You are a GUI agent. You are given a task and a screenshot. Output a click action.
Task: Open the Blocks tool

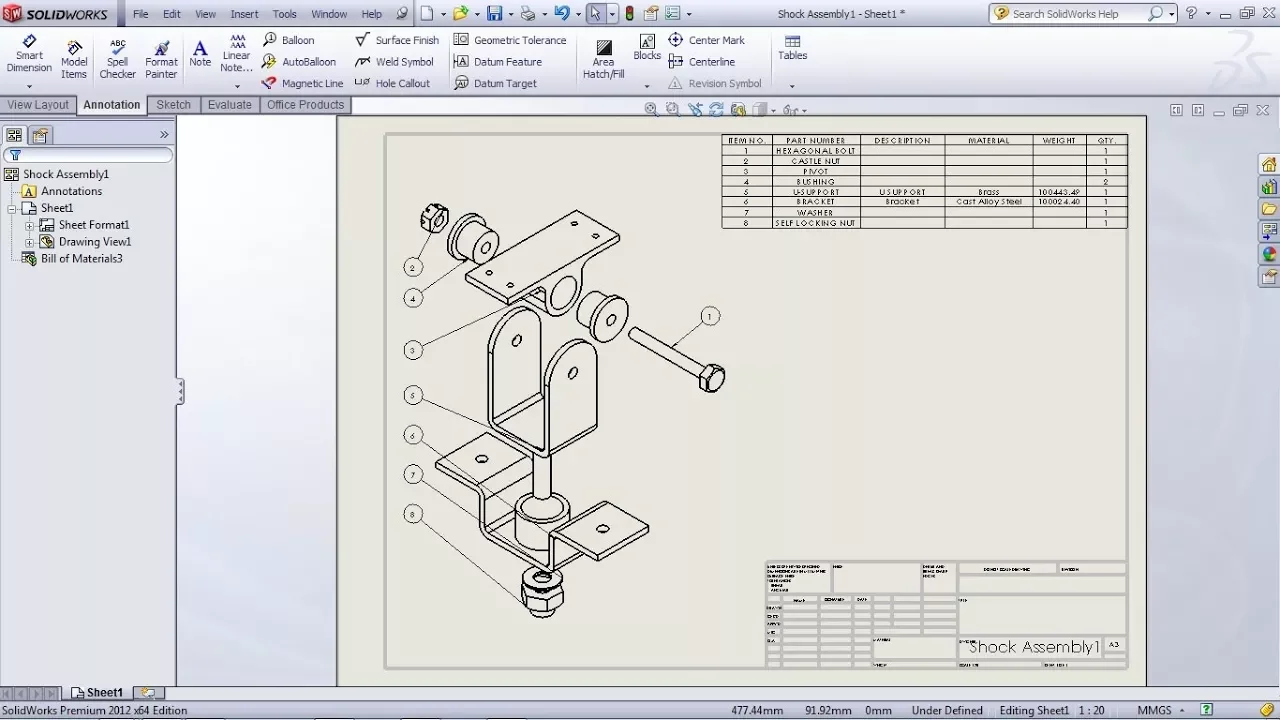(x=647, y=48)
